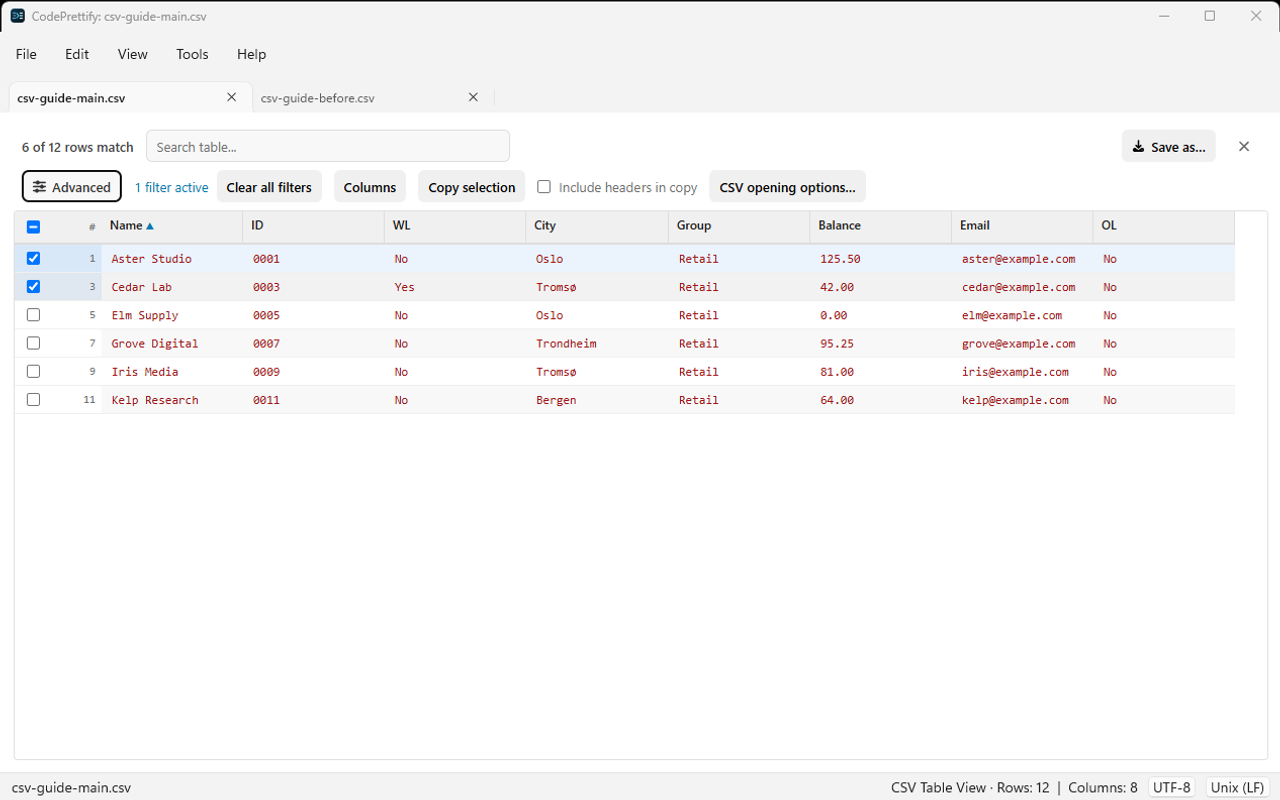Click the CodePrettify app icon in title bar
Viewport: 1280px width, 800px height.
click(x=17, y=16)
